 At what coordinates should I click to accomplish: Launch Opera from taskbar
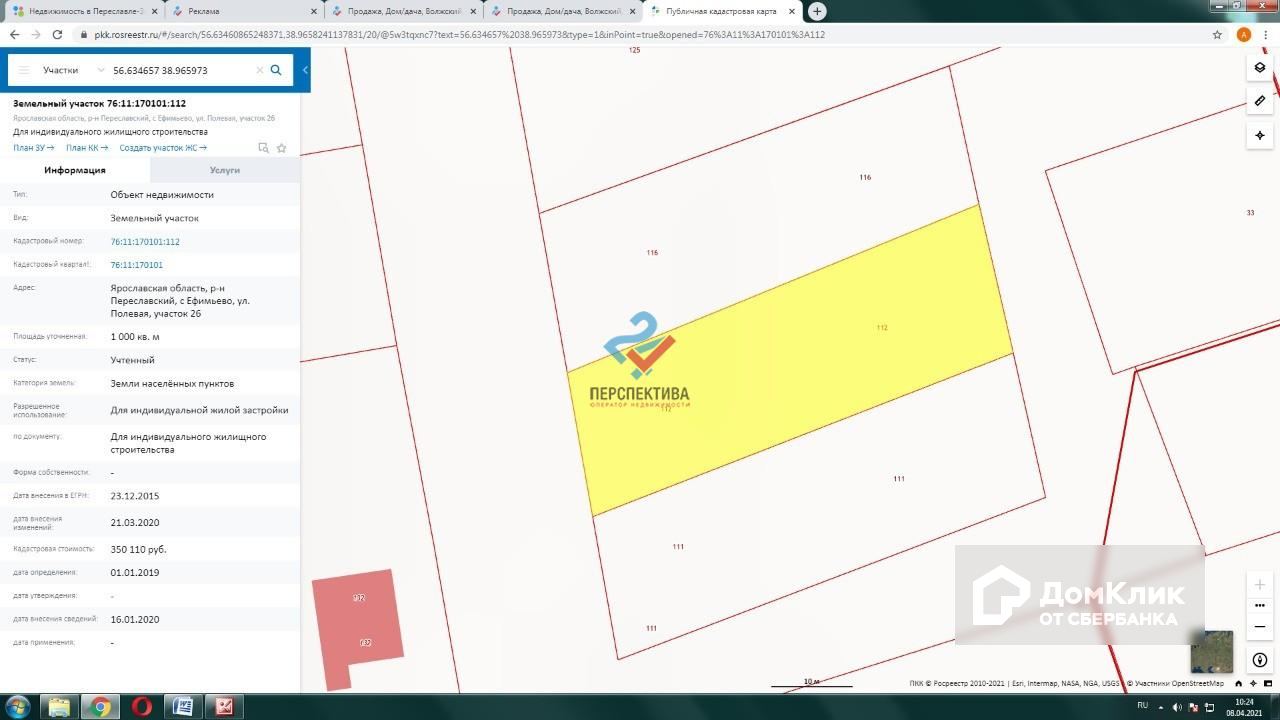pyautogui.click(x=142, y=707)
